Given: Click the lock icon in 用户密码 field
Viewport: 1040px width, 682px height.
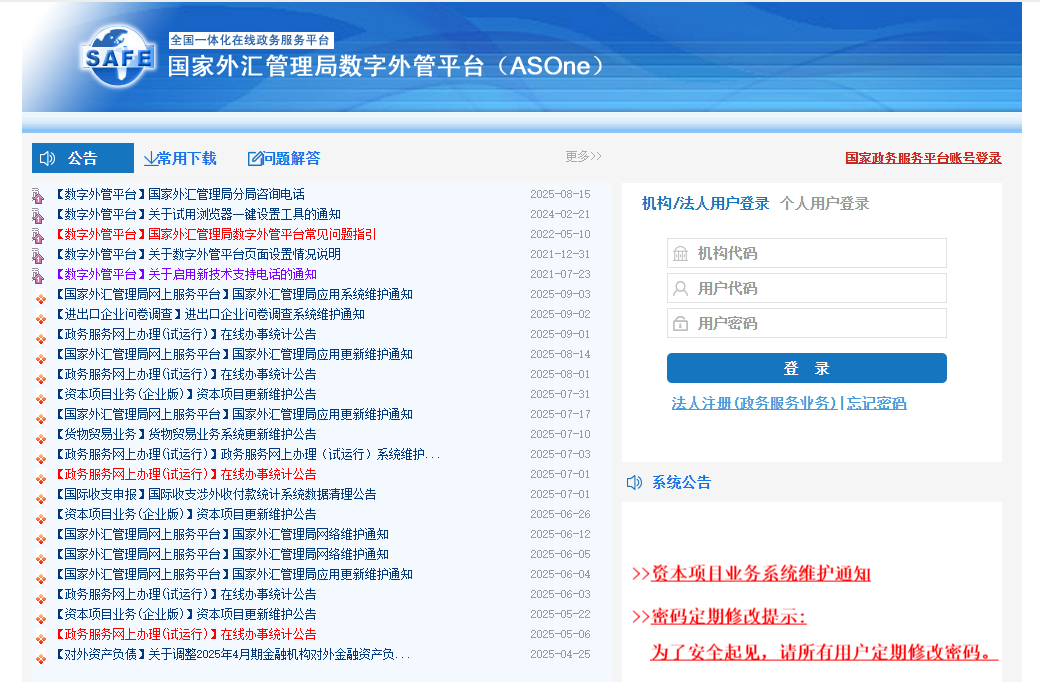Looking at the screenshot, I should click(681, 323).
